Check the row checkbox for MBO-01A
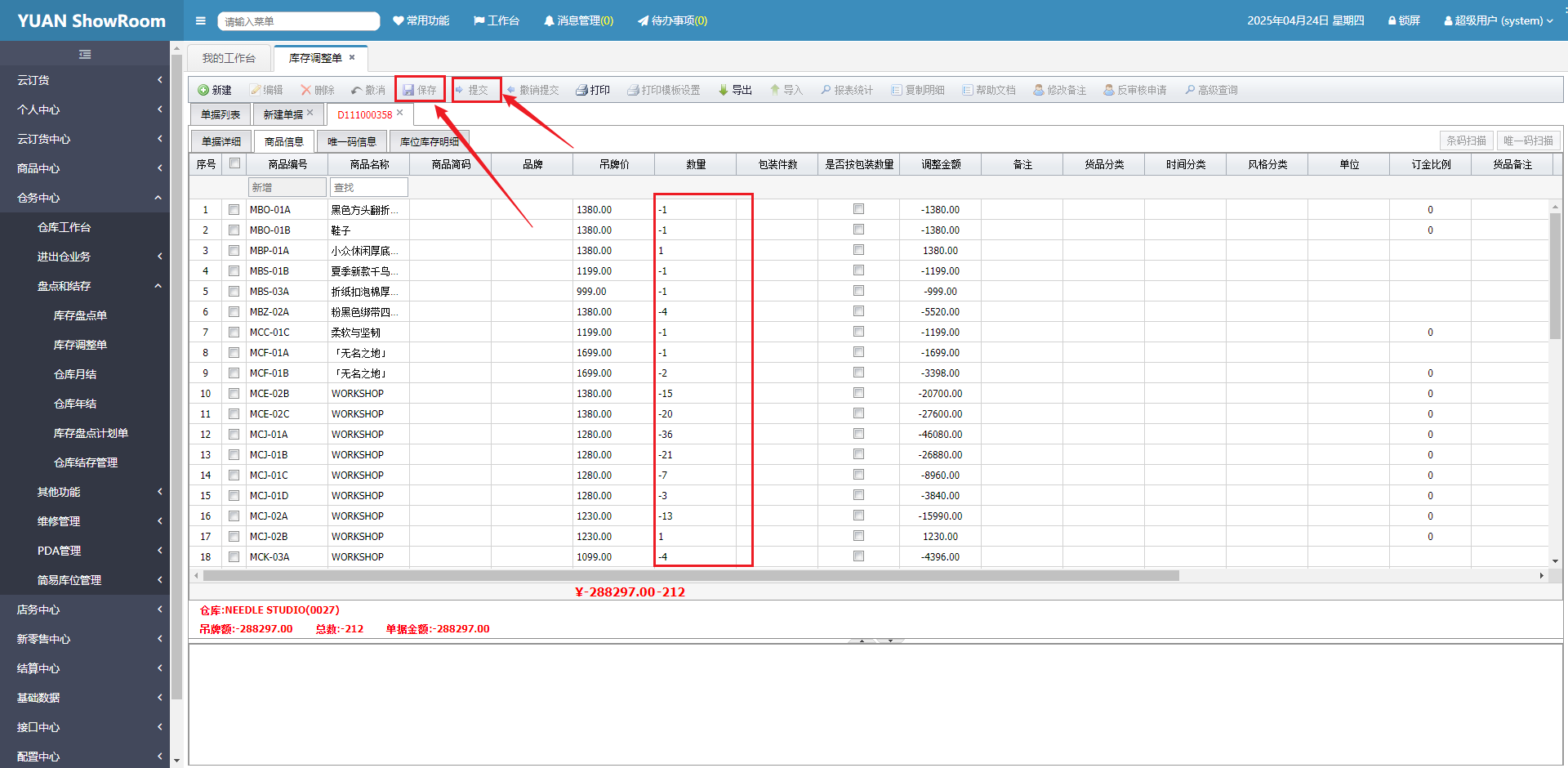1568x768 pixels. pos(234,209)
